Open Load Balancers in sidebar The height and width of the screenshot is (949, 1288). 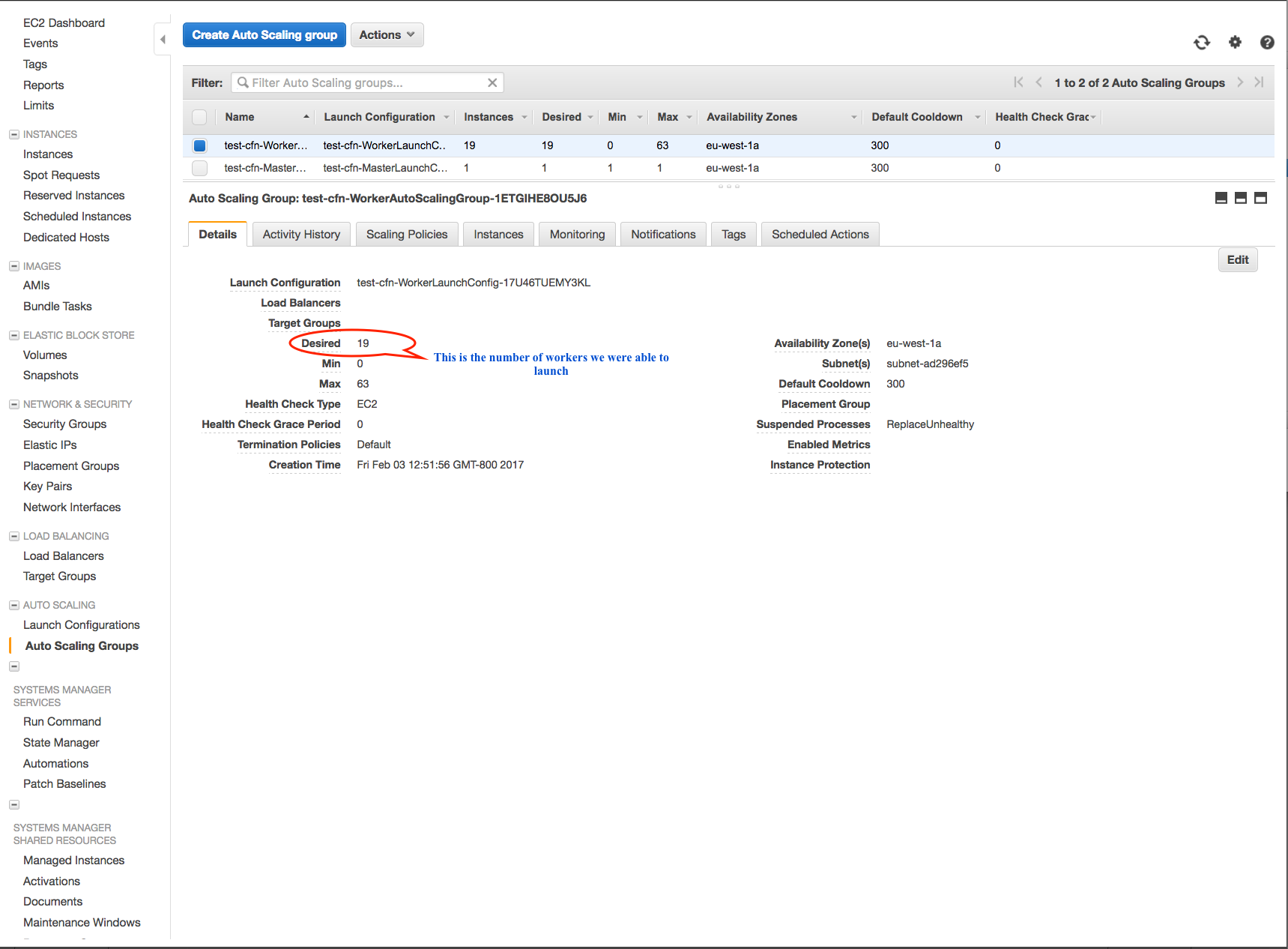click(x=64, y=555)
